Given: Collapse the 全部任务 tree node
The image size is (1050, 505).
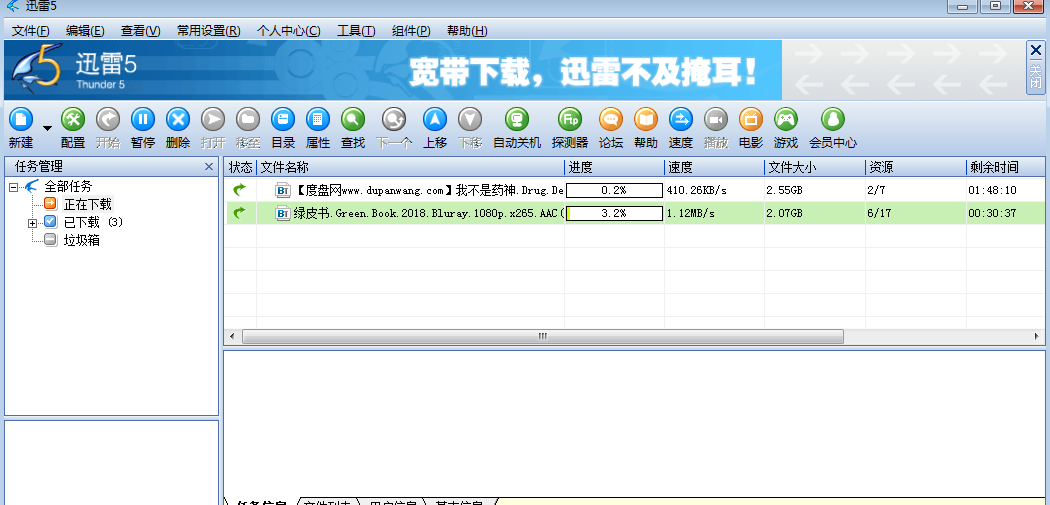Looking at the screenshot, I should click(x=13, y=187).
